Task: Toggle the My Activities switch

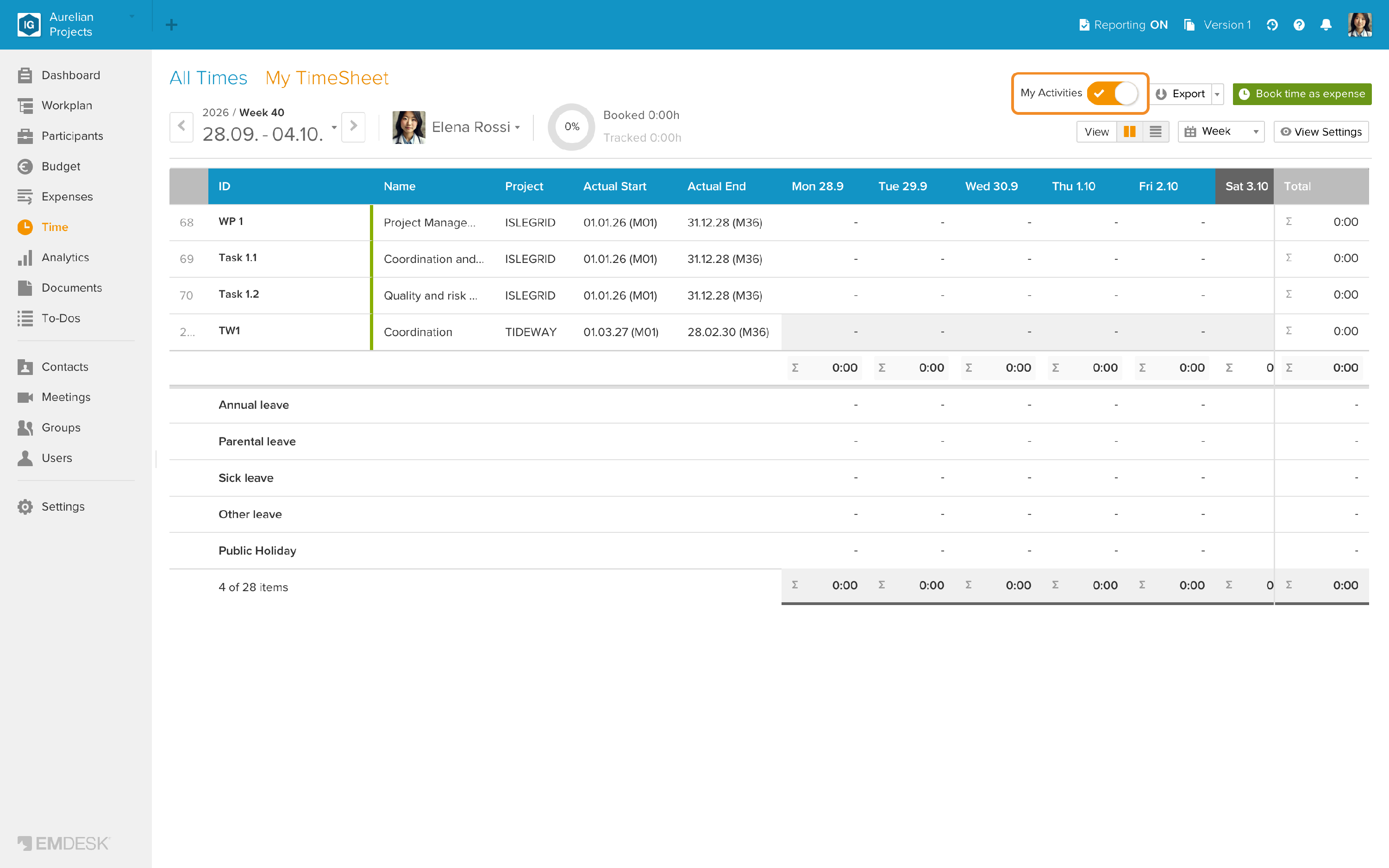Action: click(x=1112, y=93)
